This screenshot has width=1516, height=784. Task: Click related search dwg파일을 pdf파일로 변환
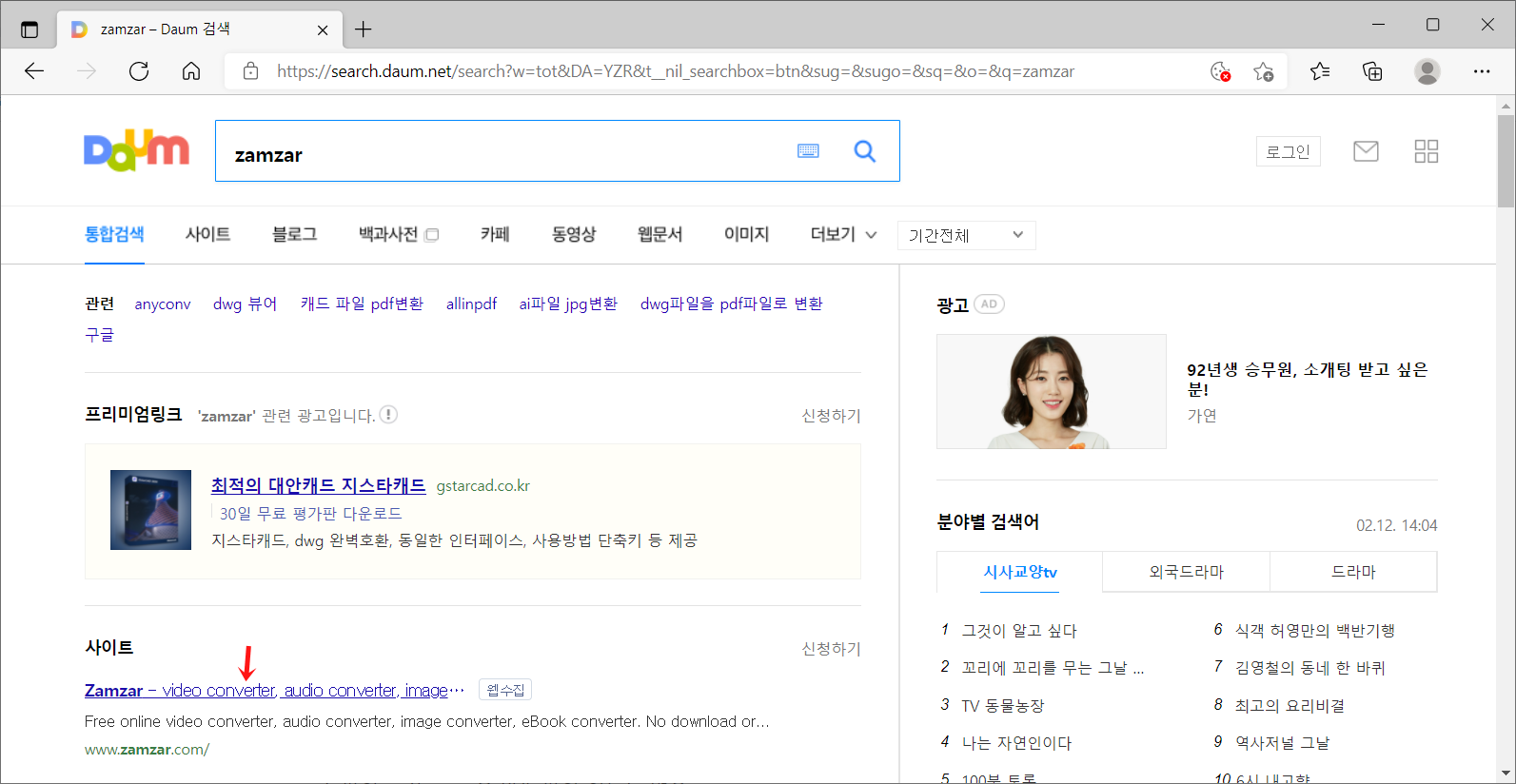pos(731,304)
